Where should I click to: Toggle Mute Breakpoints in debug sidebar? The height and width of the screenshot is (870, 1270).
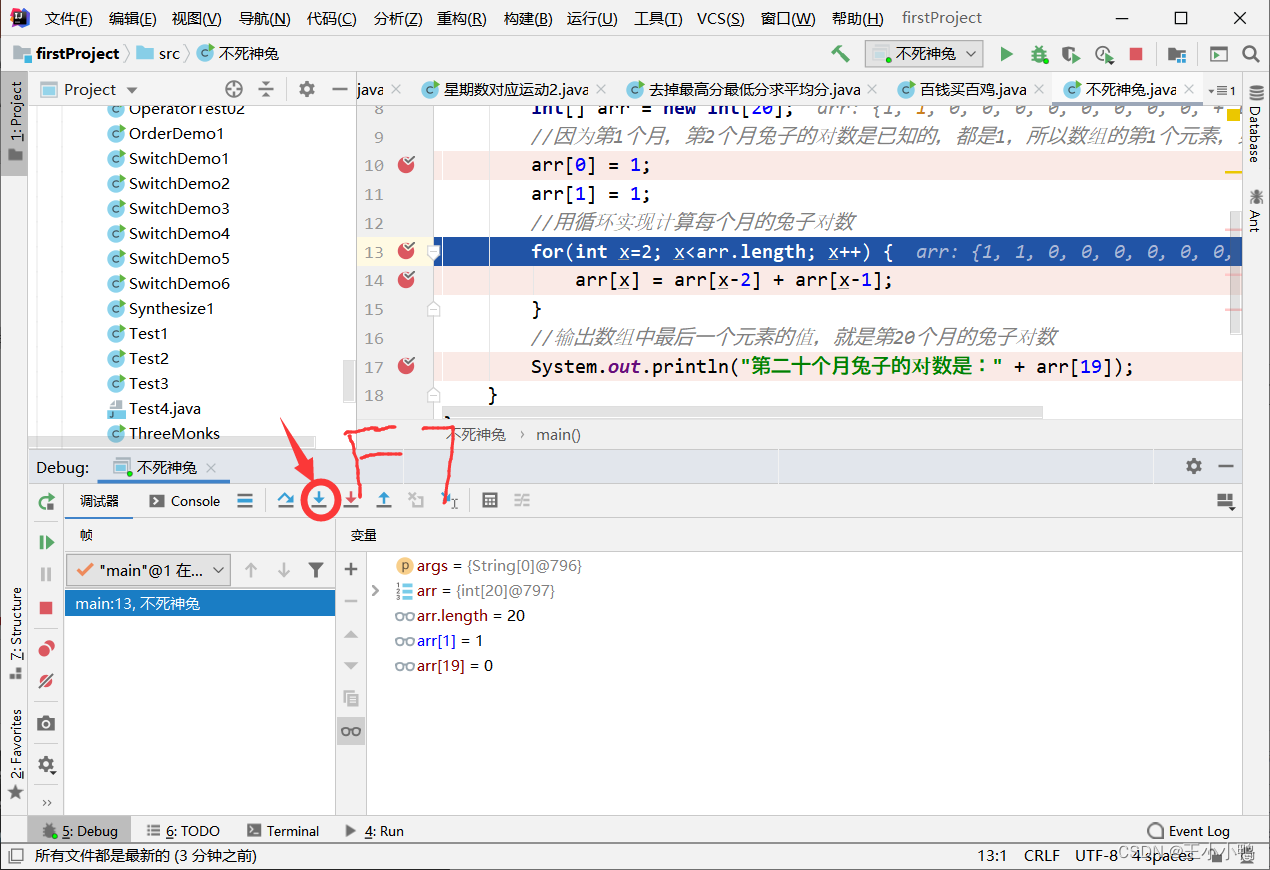coord(46,681)
